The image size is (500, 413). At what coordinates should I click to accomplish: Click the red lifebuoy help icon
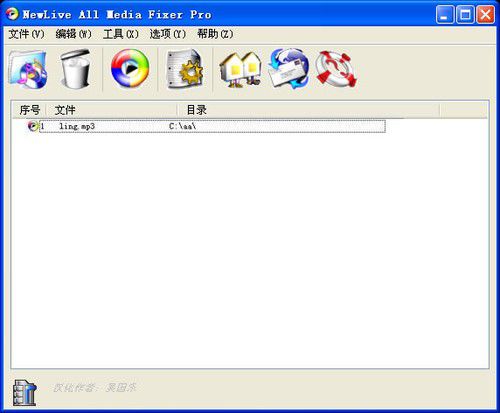pos(336,69)
